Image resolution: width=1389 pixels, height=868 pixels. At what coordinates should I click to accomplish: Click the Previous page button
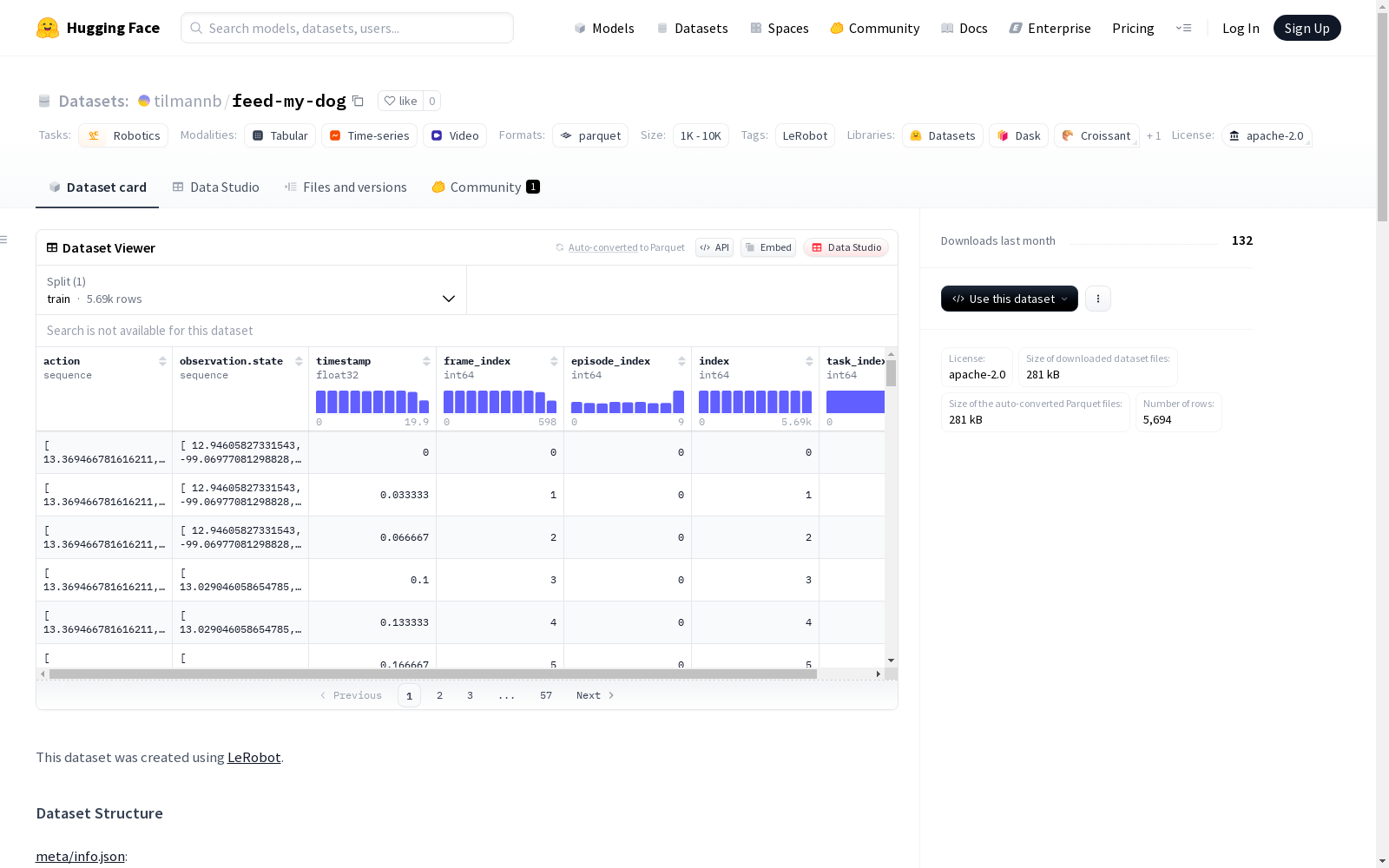(351, 695)
